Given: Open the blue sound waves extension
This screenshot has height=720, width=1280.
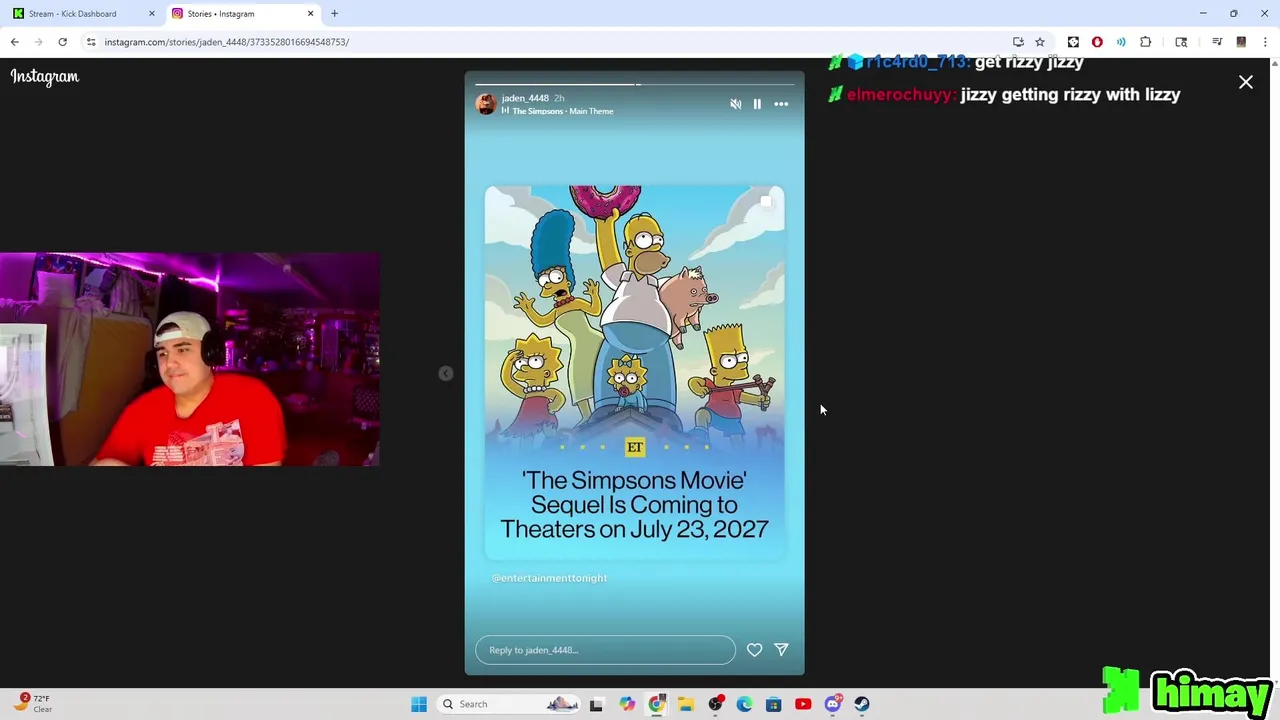Looking at the screenshot, I should [1121, 42].
